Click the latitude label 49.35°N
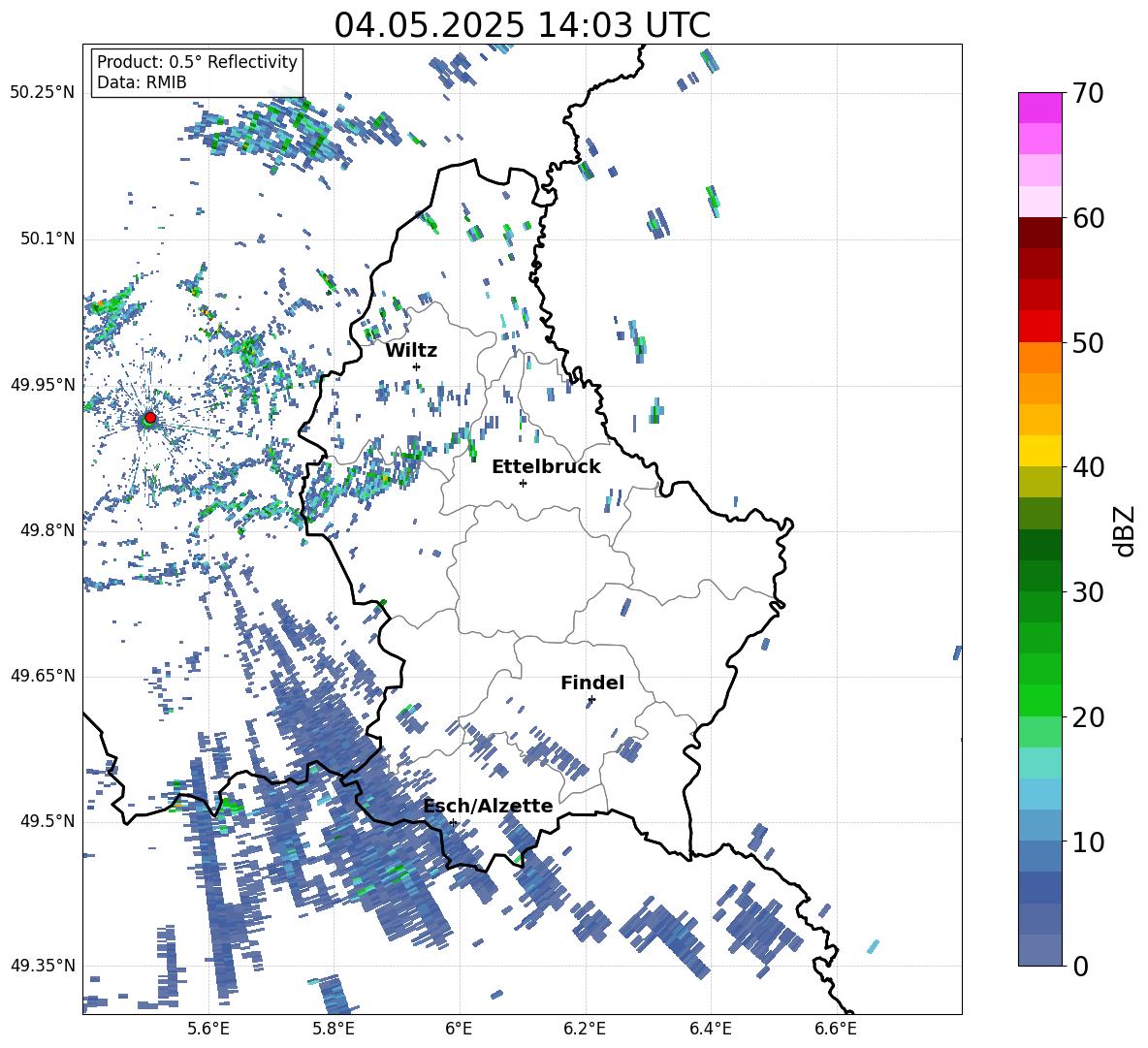The height and width of the screenshot is (1048, 1148). pos(43,966)
